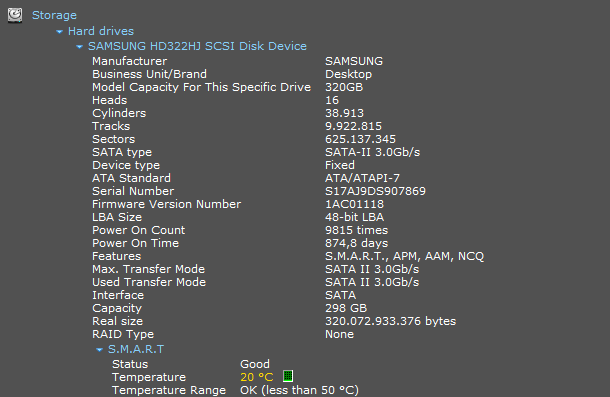Select the Power On Time label
This screenshot has height=397, width=610.
[135, 243]
